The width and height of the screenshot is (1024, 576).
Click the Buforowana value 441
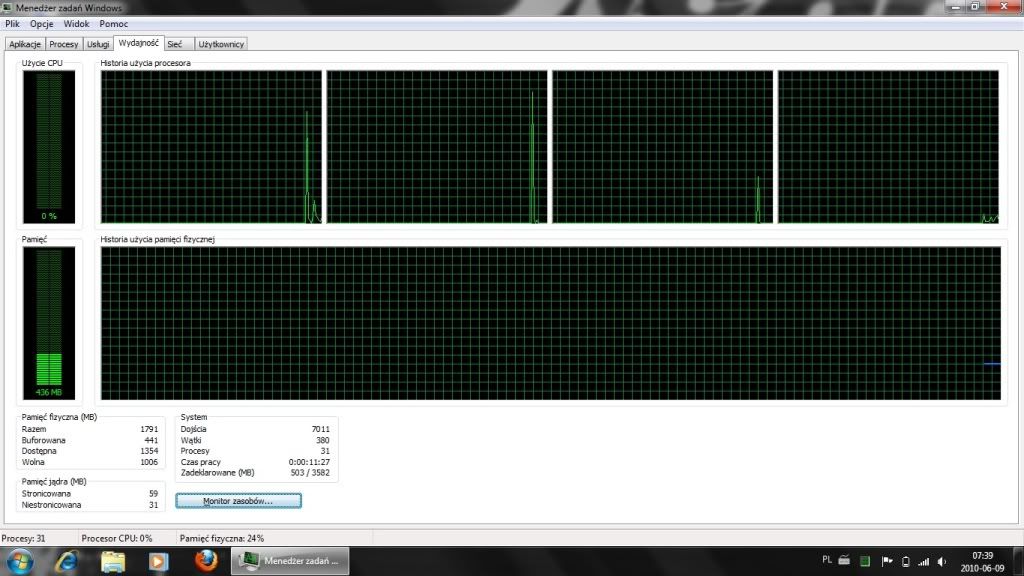click(x=151, y=440)
